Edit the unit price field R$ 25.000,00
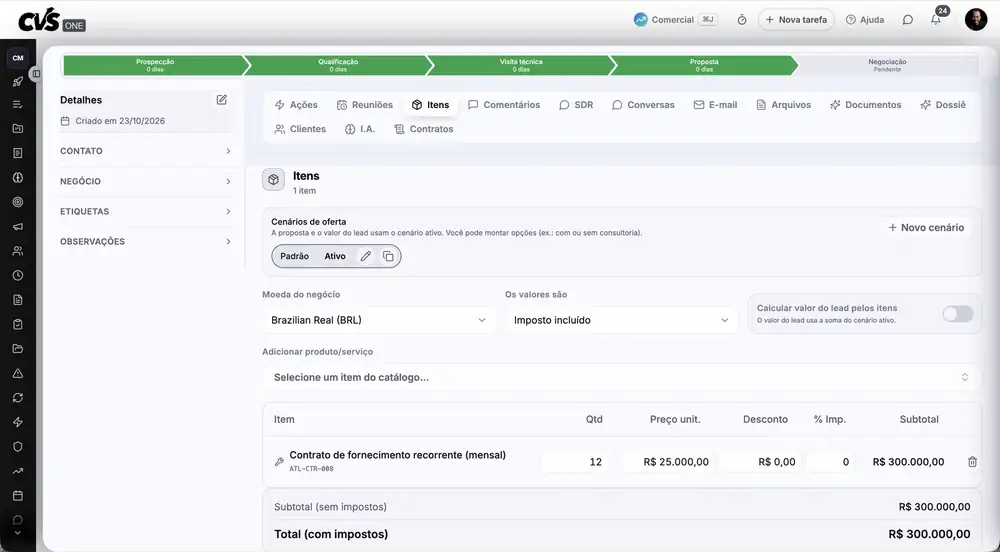The height and width of the screenshot is (552, 1000). [668, 461]
